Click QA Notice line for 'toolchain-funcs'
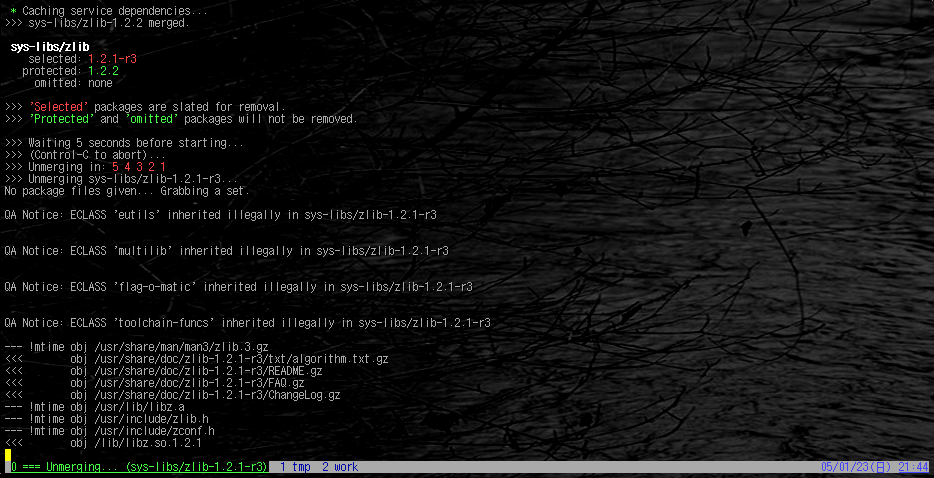Image resolution: width=934 pixels, height=478 pixels. (x=247, y=322)
